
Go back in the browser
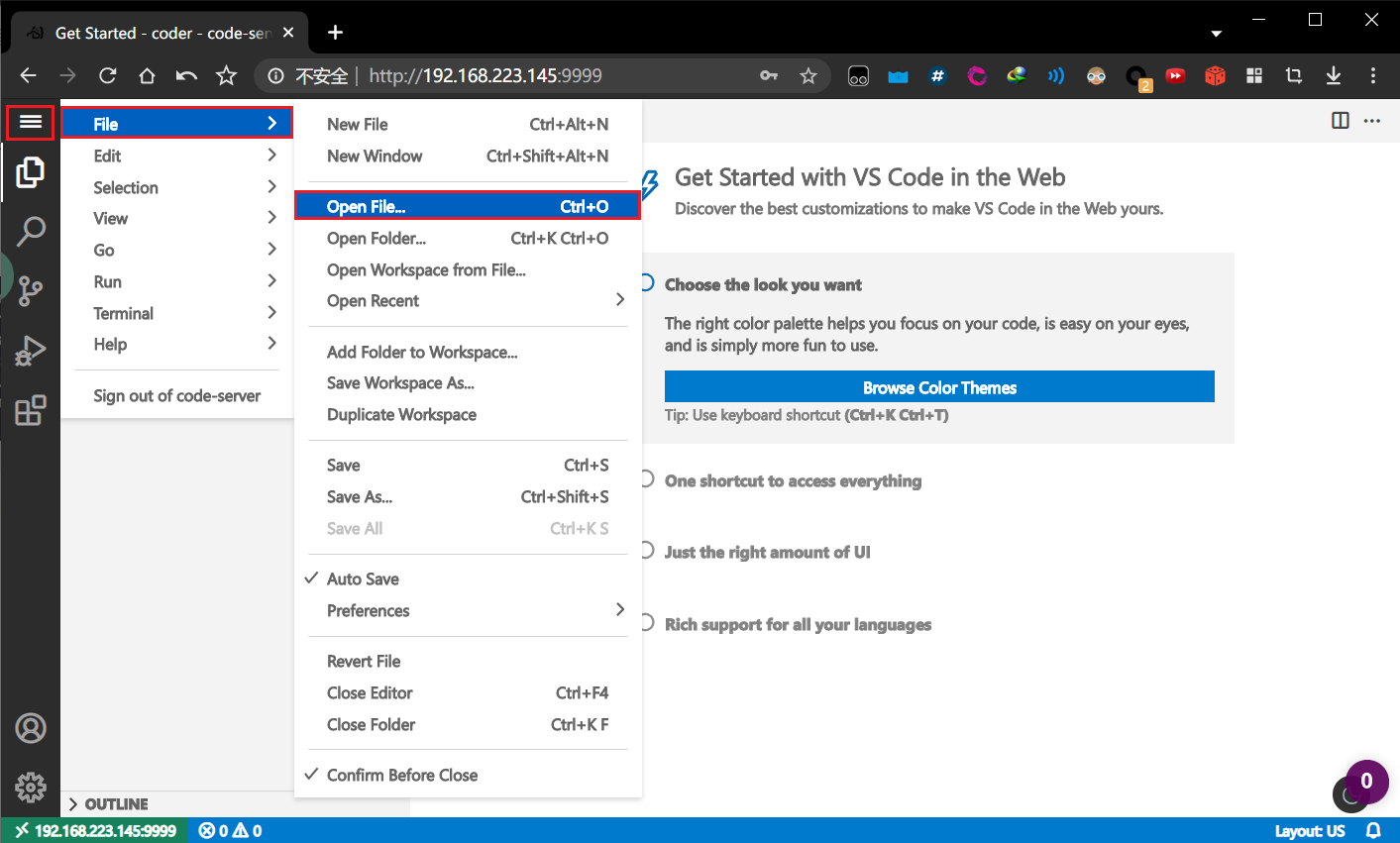tap(28, 75)
